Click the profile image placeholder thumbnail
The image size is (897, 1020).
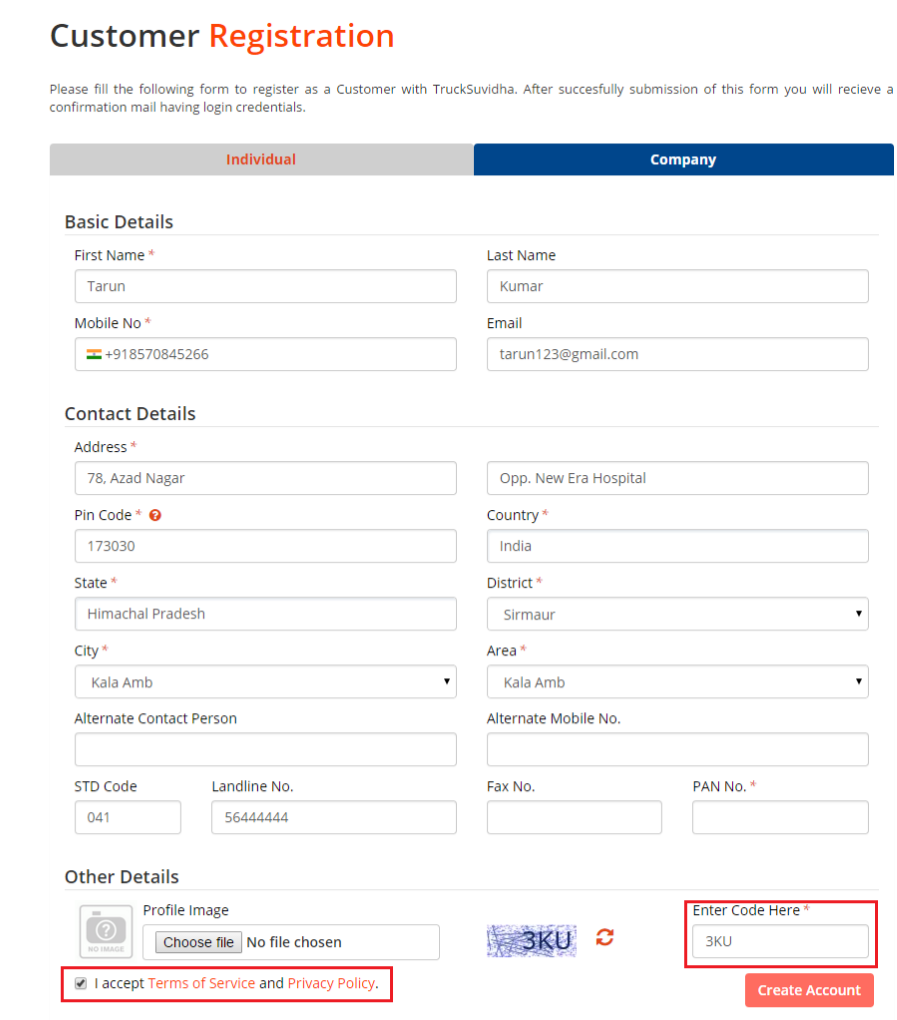106,931
